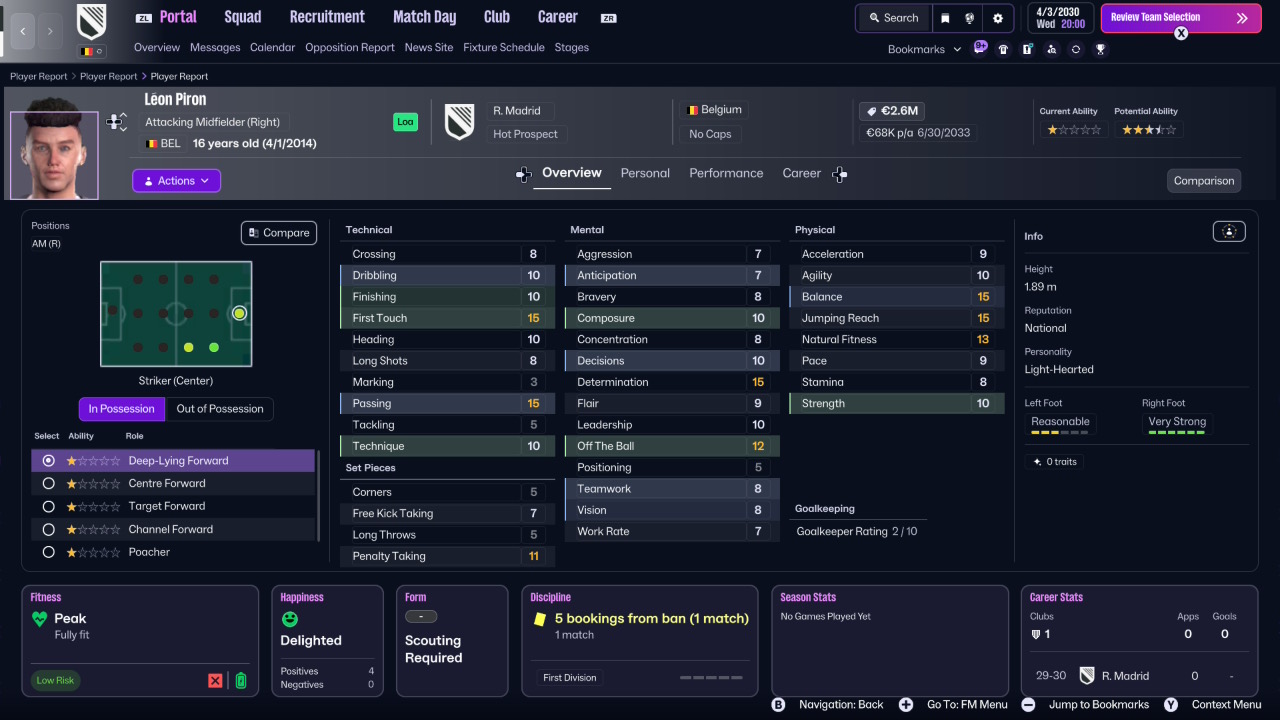
Task: Click the red X icon in Fitness panel
Action: pos(215,681)
